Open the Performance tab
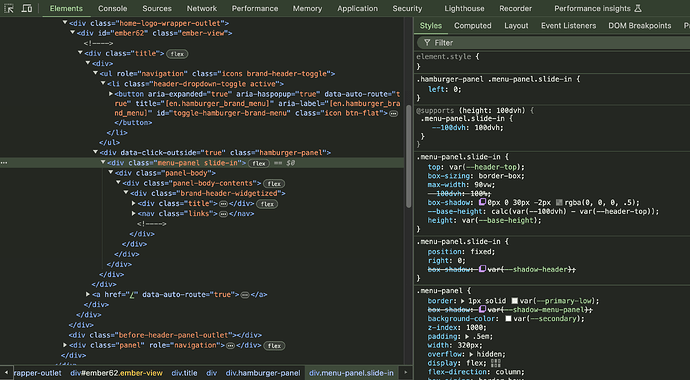 pos(255,8)
